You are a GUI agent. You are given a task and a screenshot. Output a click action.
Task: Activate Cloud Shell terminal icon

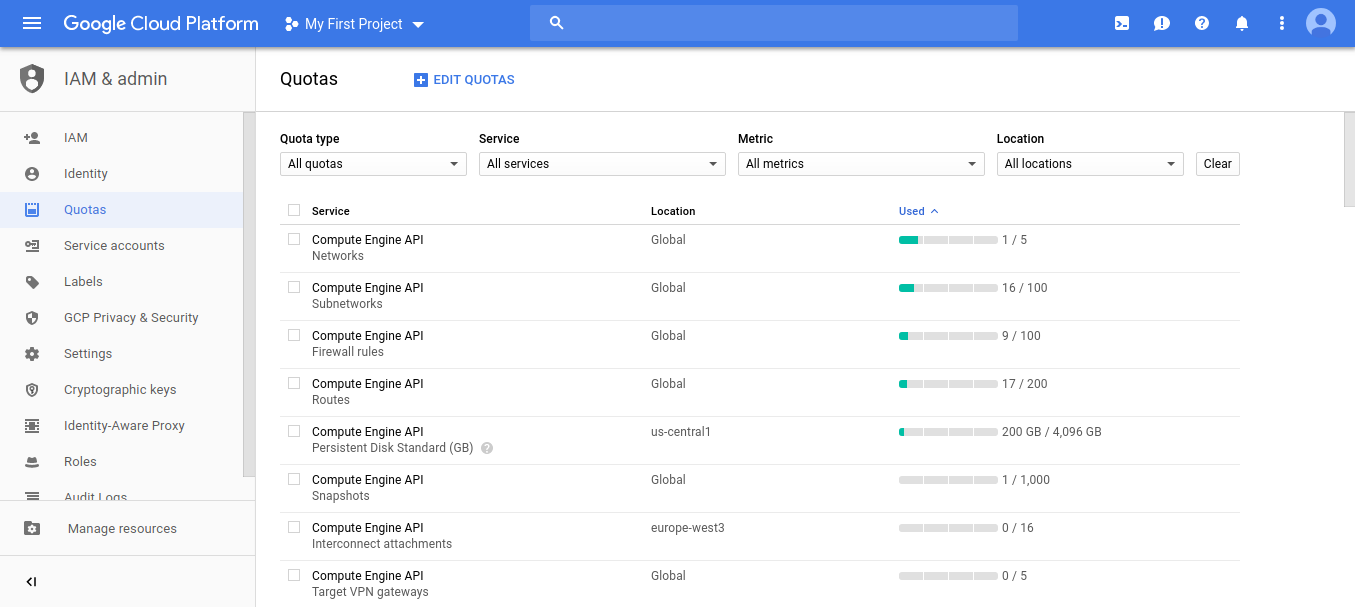[x=1122, y=23]
